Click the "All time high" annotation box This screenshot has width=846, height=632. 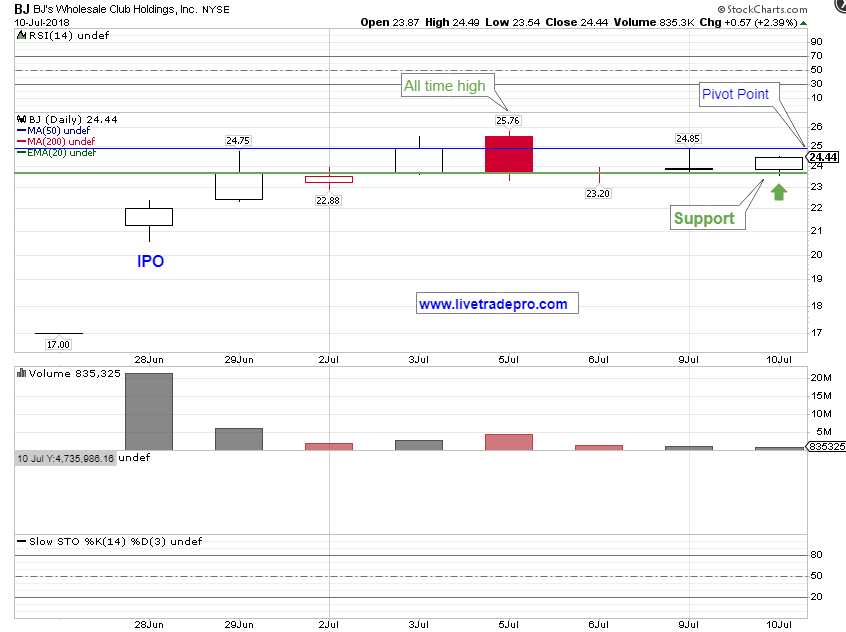coord(444,86)
